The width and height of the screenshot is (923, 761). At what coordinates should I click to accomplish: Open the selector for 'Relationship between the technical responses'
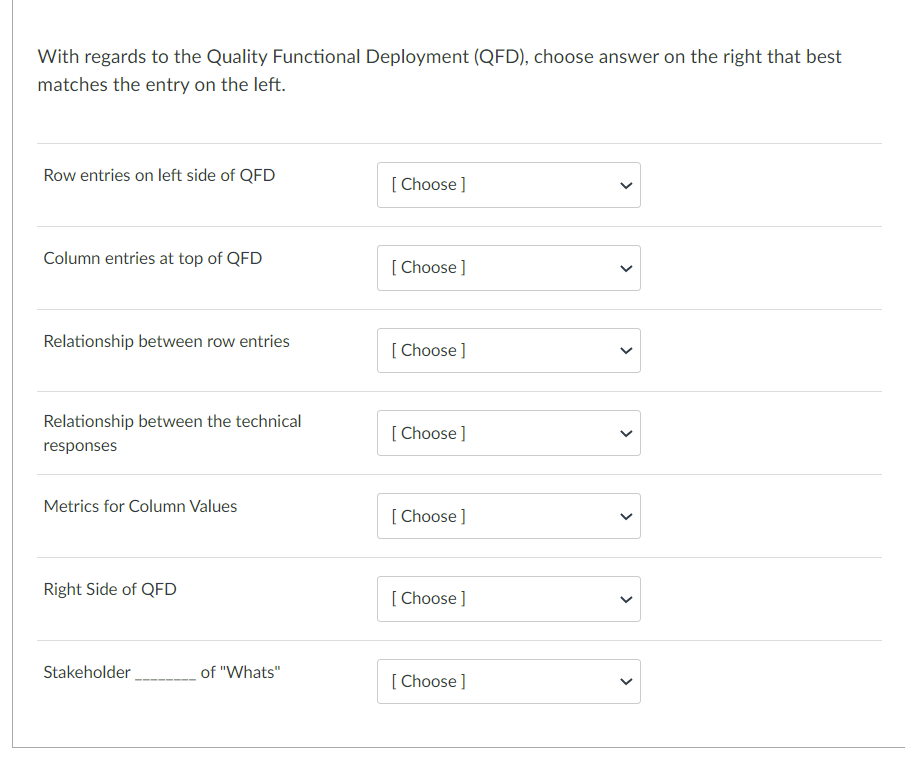[x=508, y=433]
